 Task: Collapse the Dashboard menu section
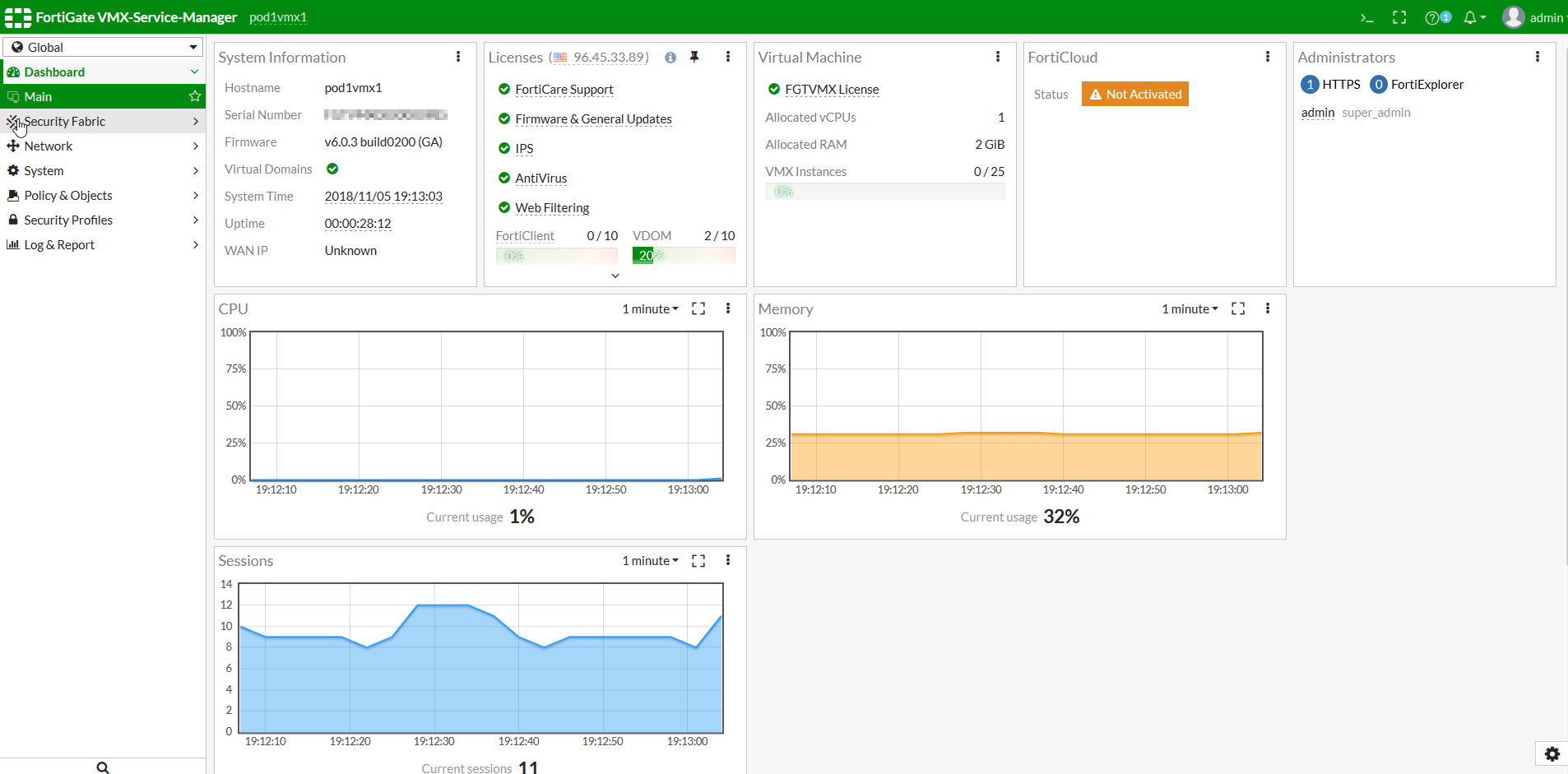[103, 72]
